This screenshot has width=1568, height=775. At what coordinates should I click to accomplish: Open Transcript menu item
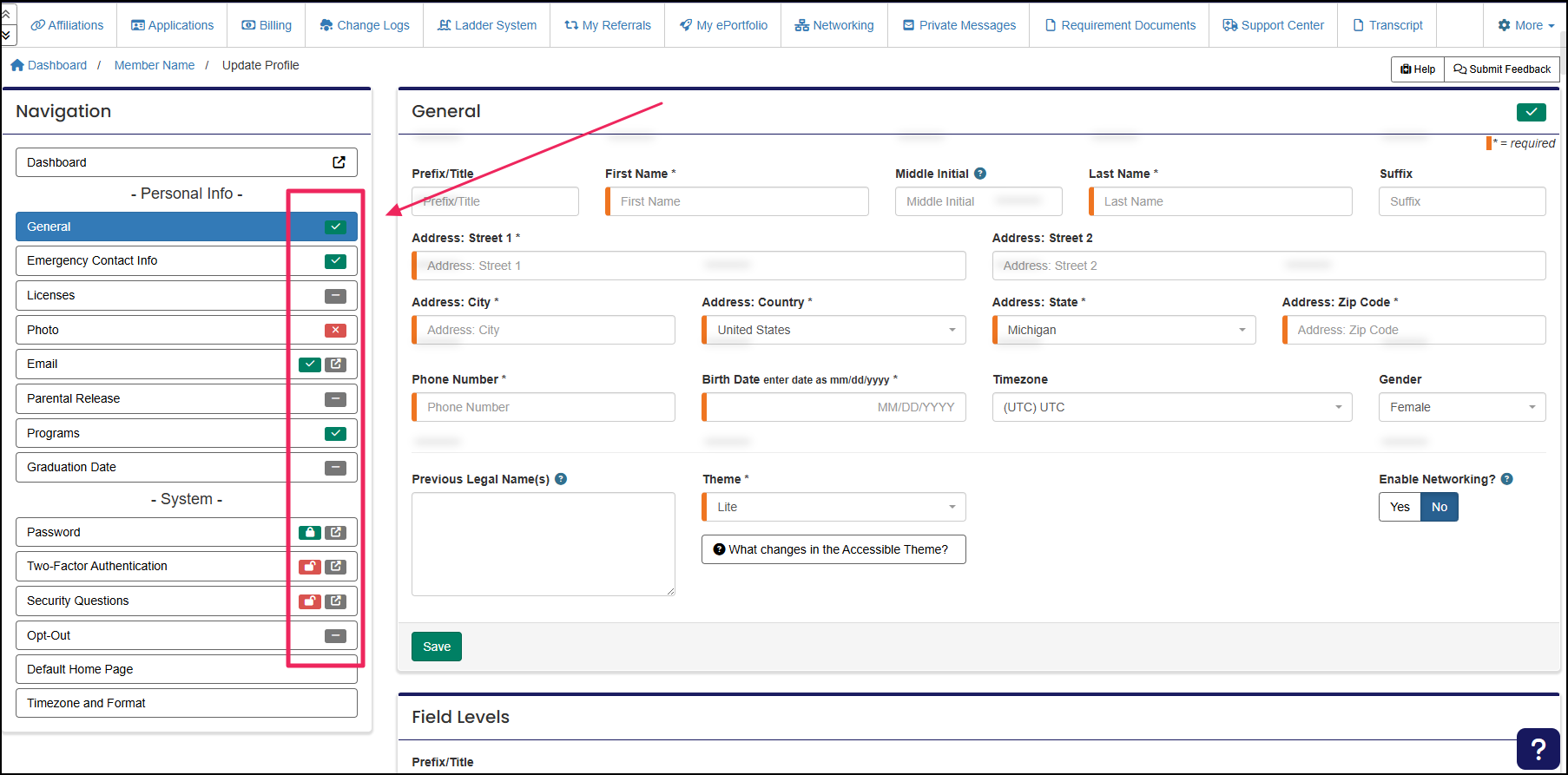1387,25
